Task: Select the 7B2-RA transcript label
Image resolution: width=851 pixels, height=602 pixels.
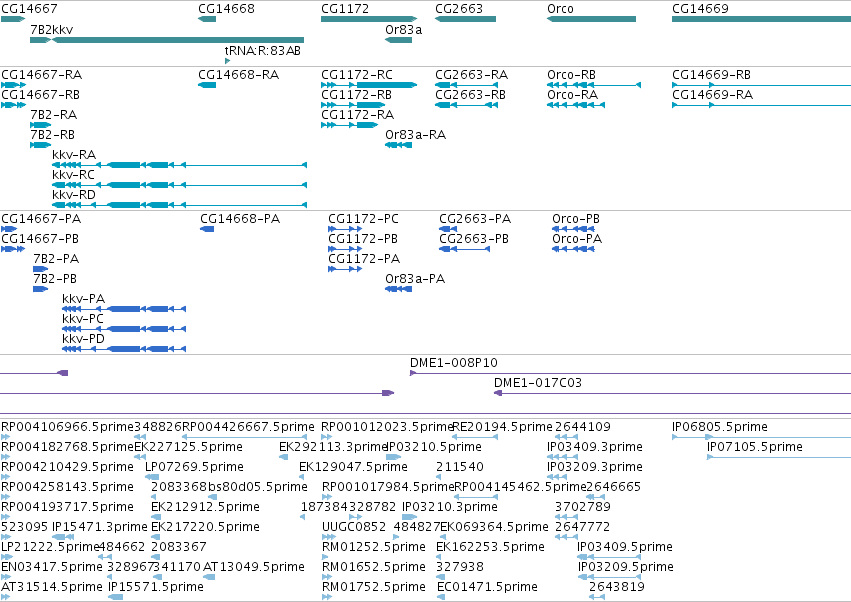Action: point(54,115)
